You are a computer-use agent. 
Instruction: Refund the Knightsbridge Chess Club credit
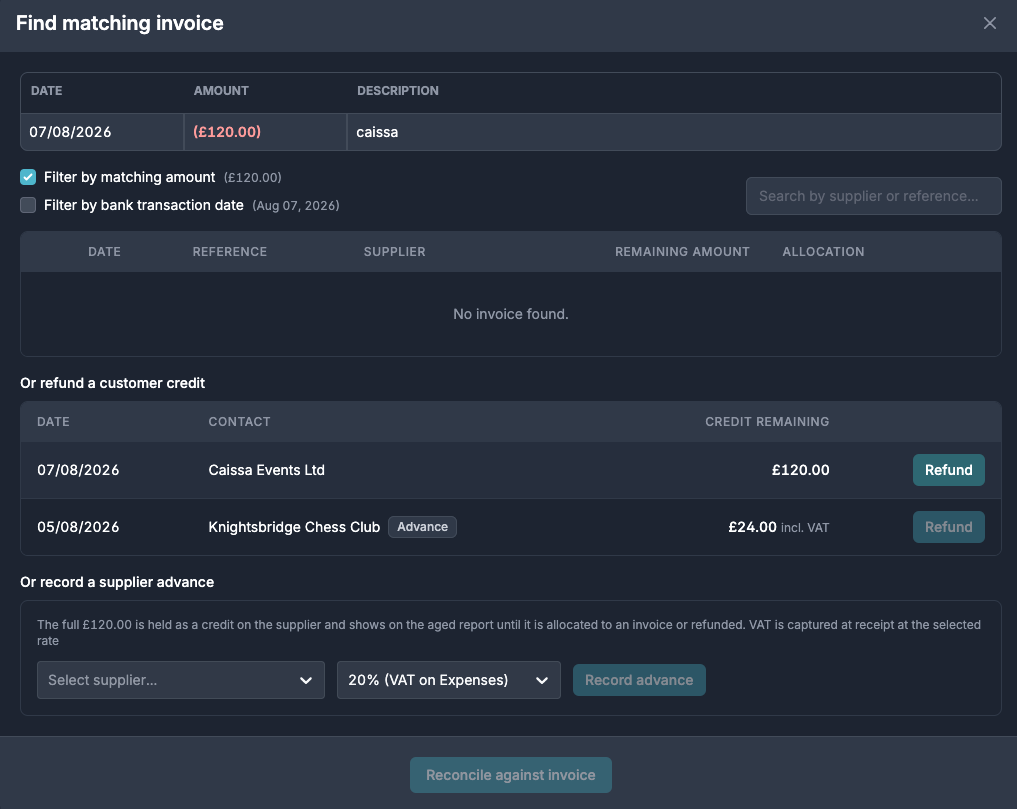coord(948,527)
